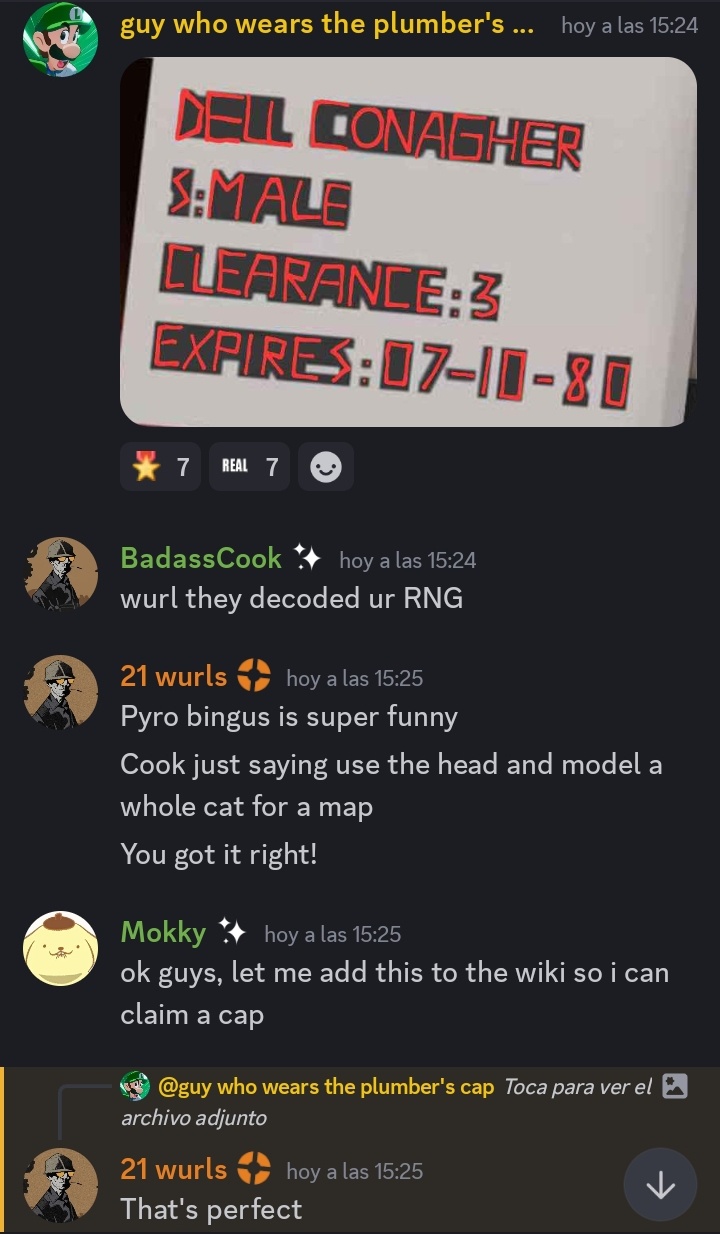Add a new emoji reaction
The height and width of the screenshot is (1234, 720).
click(x=326, y=467)
